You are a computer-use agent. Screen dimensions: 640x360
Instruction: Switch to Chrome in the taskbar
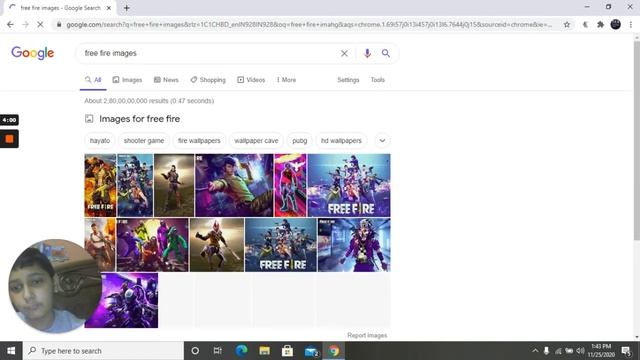pyautogui.click(x=334, y=351)
